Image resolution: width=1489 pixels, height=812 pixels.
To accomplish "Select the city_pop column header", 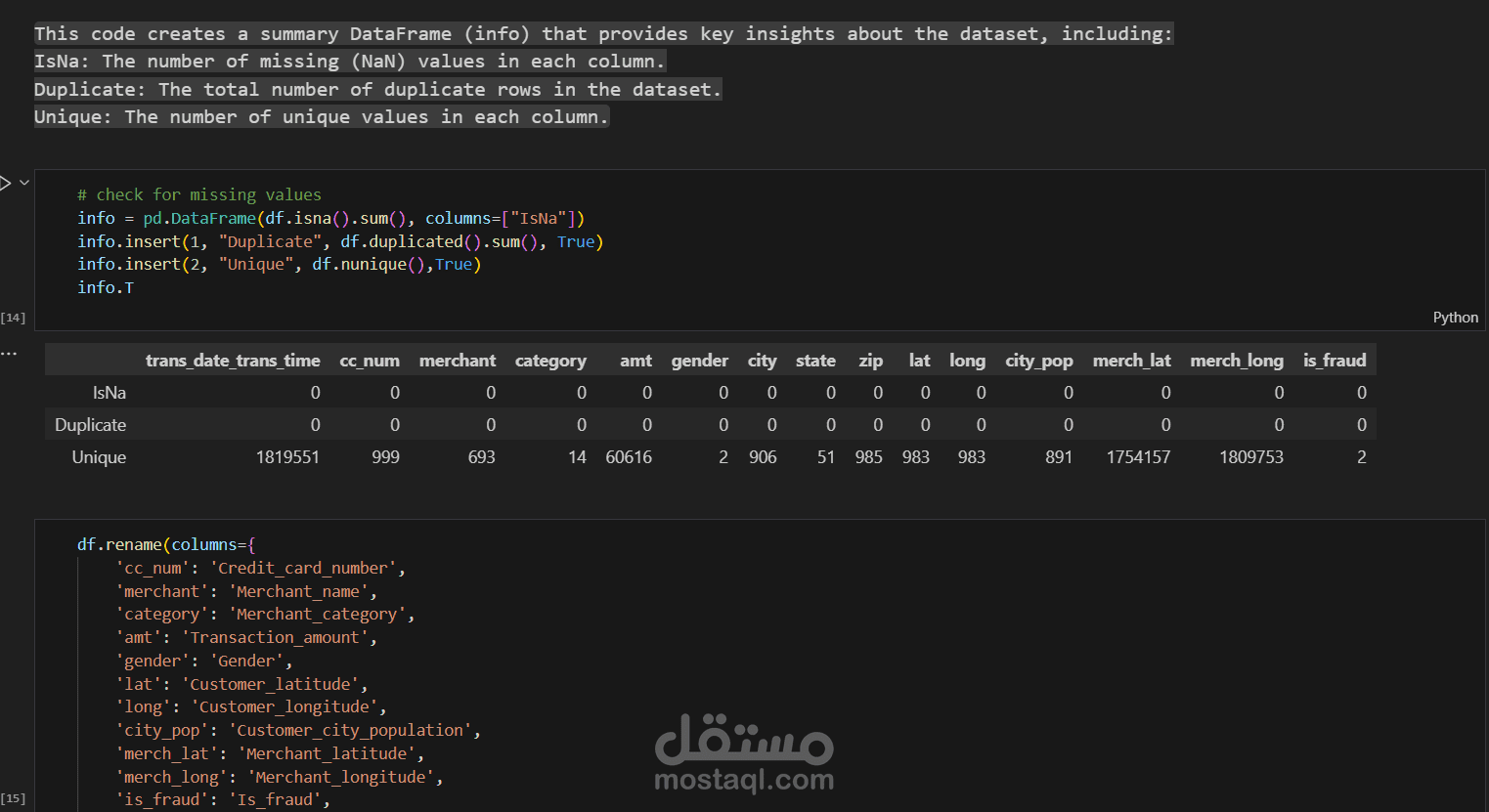I will click(x=1039, y=361).
